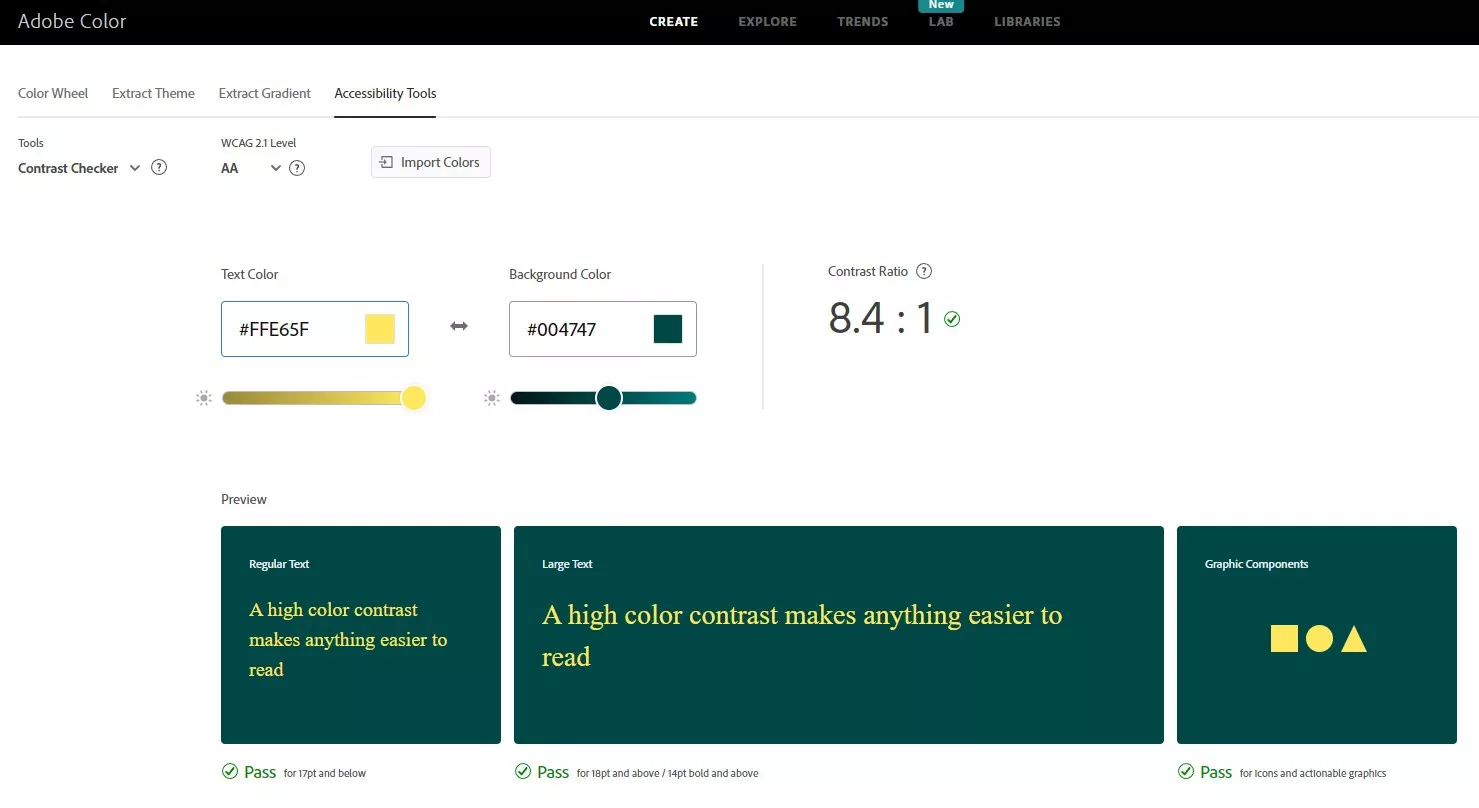This screenshot has width=1479, height=808.
Task: Click the 'Background Color' label
Action: pos(560,274)
